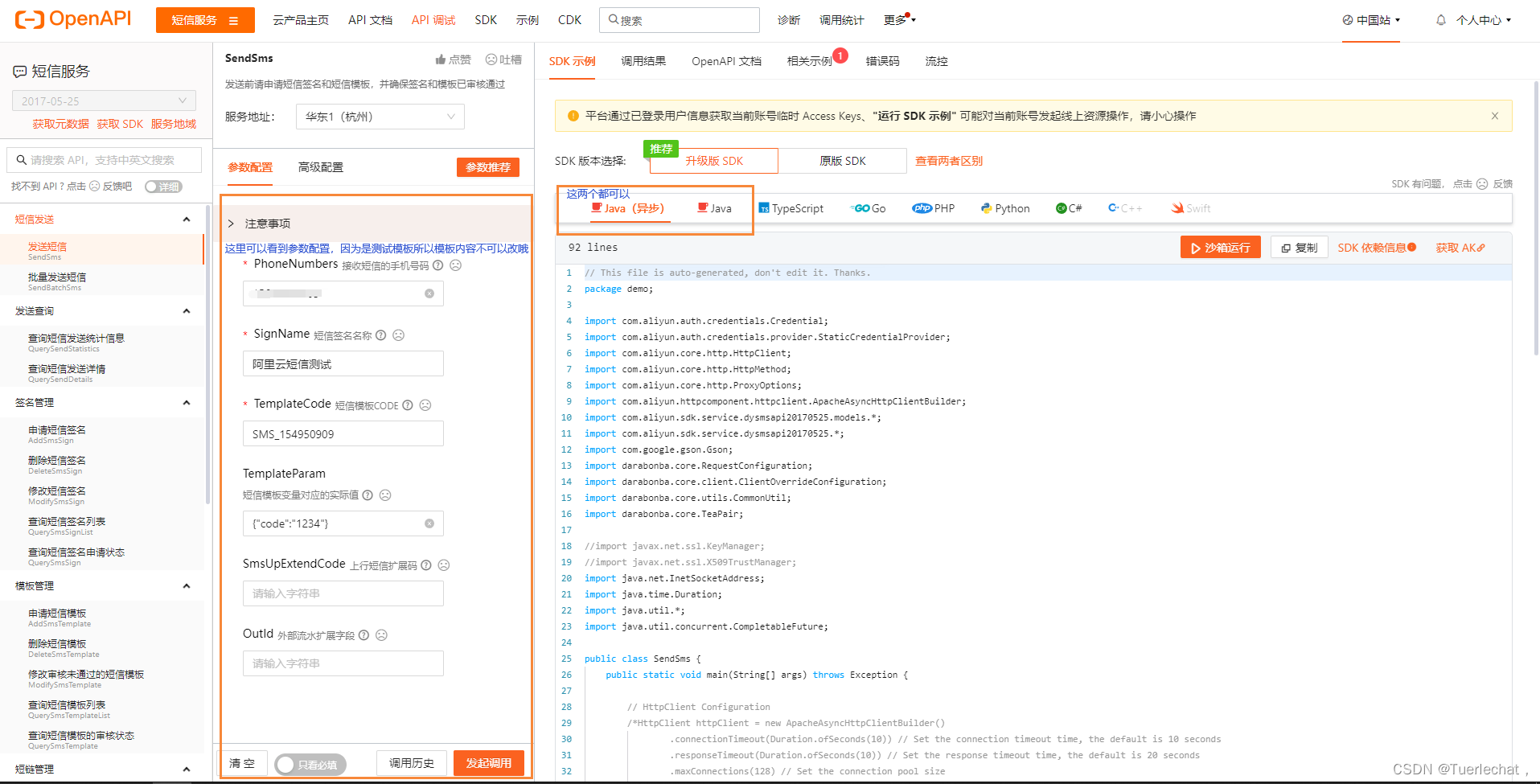This screenshot has width=1540, height=784.
Task: Collapse the 短信发送 sidebar group
Action: pos(187,220)
